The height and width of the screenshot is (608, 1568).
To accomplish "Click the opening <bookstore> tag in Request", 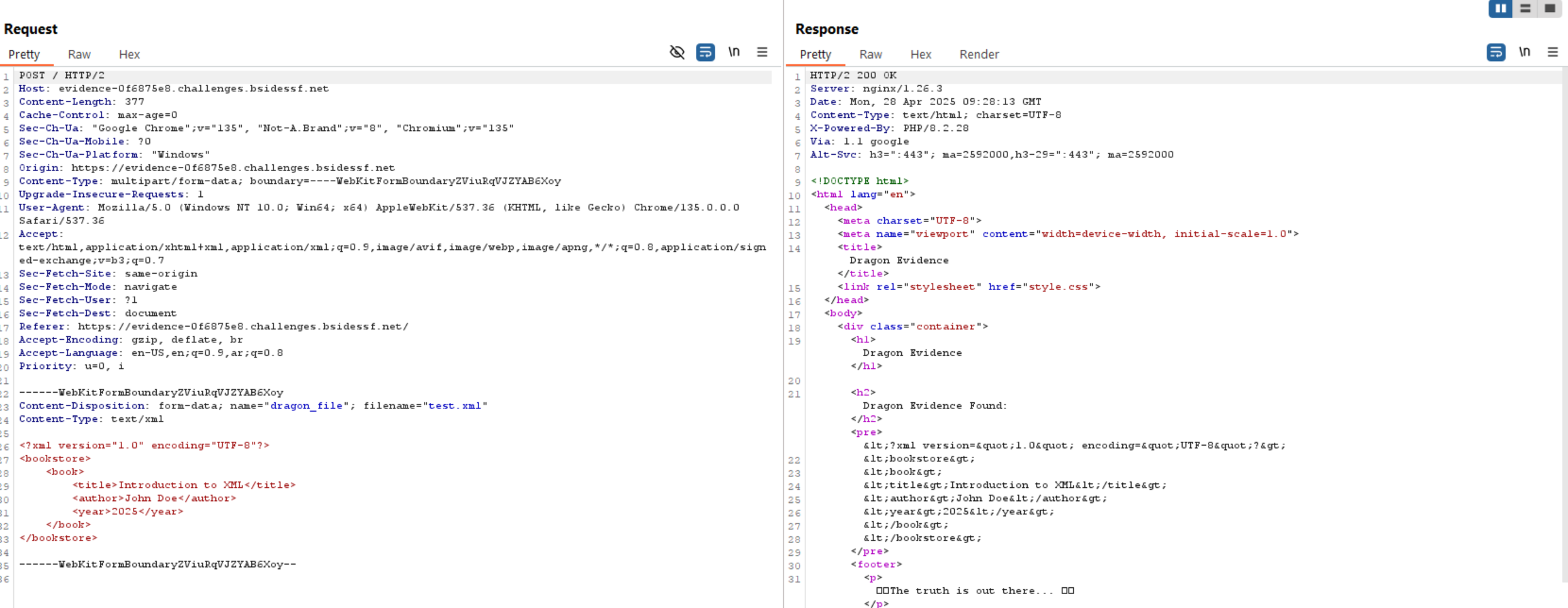I will pyautogui.click(x=55, y=459).
